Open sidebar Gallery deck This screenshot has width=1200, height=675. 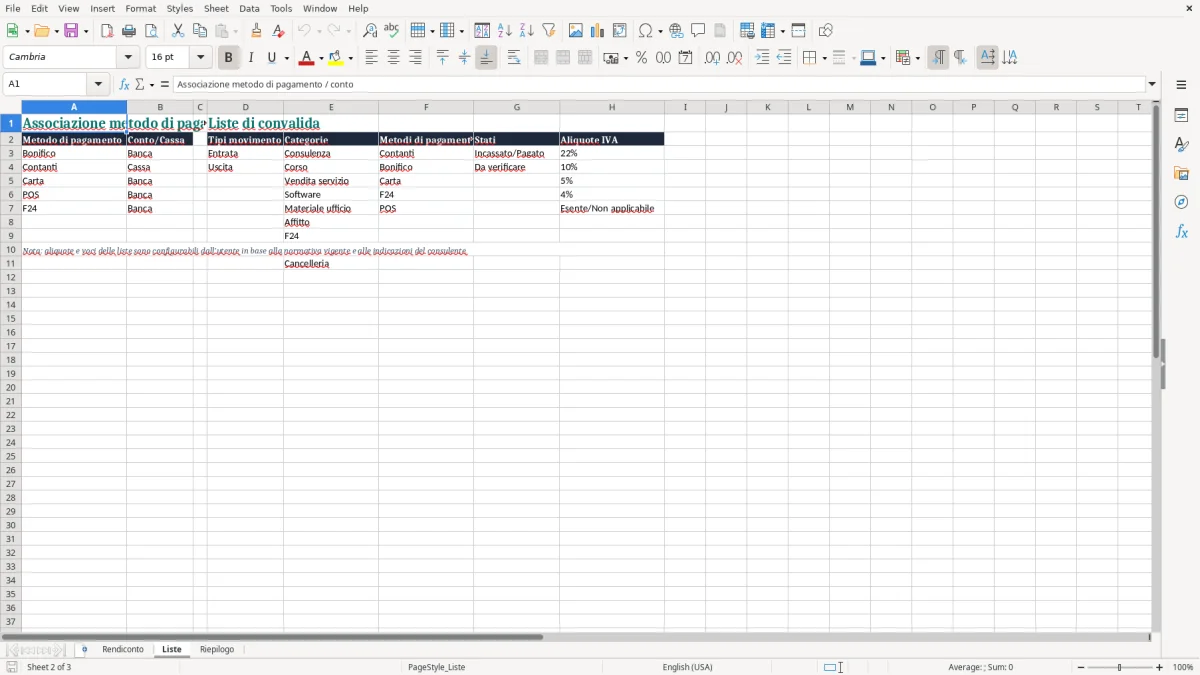click(x=1181, y=174)
